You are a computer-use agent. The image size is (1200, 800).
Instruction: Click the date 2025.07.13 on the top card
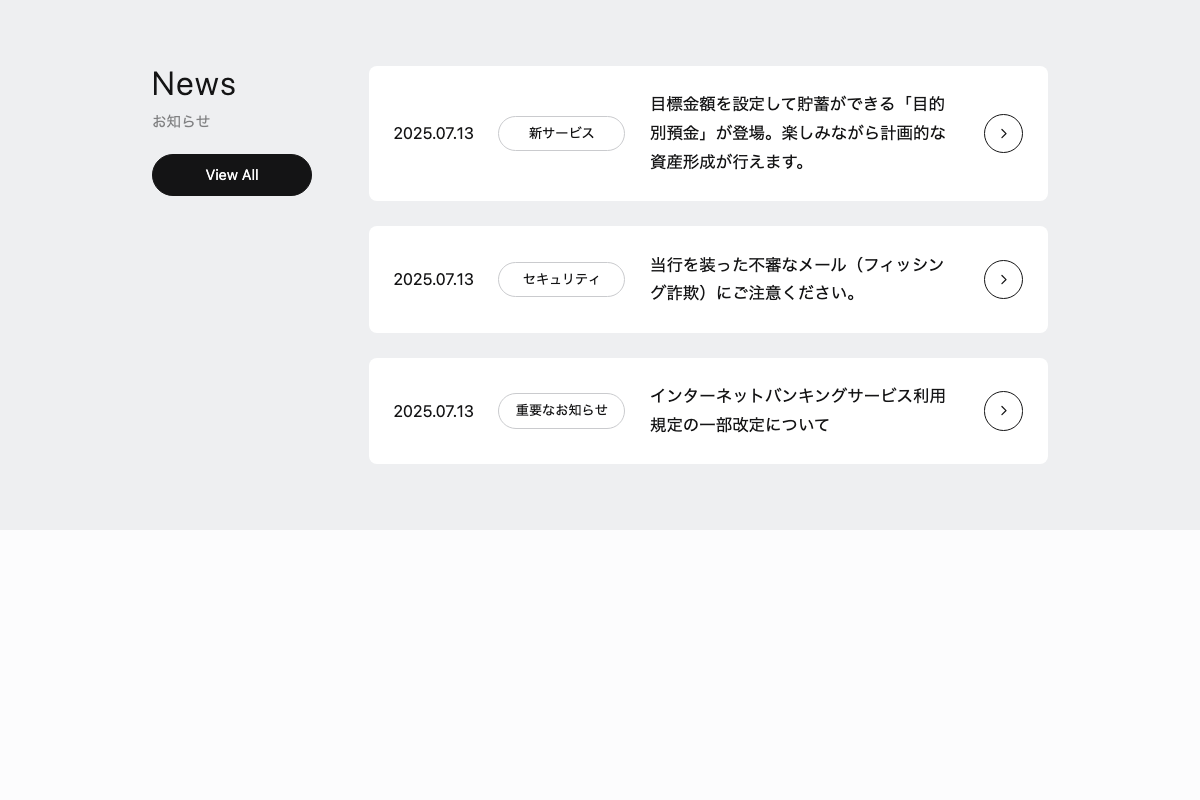433,133
